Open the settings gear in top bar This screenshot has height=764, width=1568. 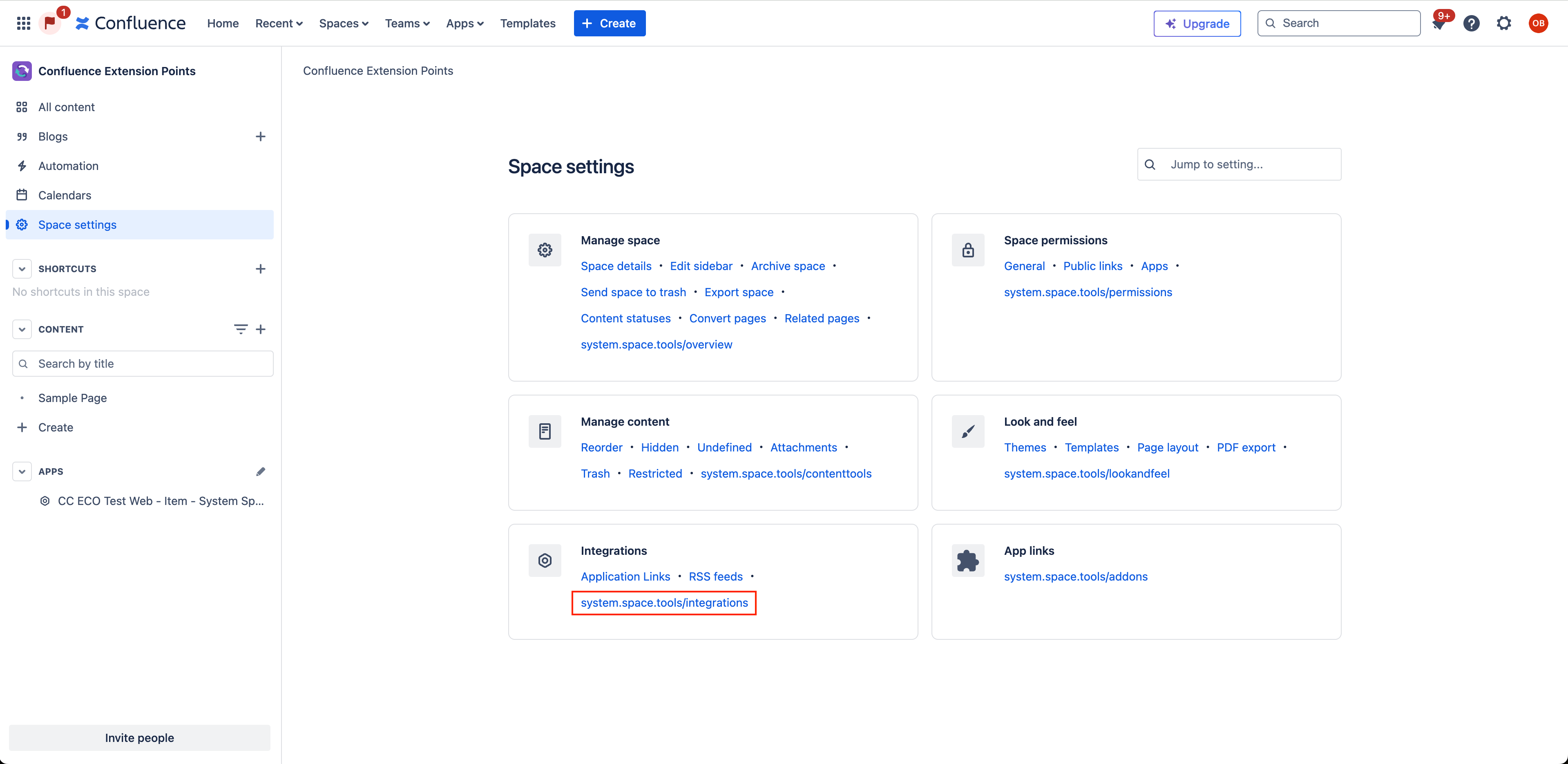(x=1504, y=23)
